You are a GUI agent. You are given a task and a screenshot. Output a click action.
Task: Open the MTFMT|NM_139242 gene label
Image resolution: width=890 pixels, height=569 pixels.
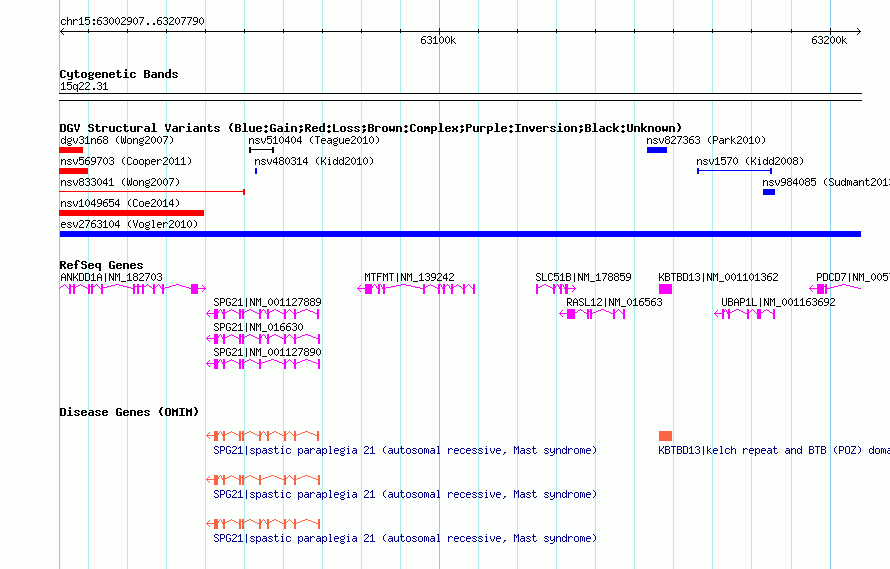pos(409,277)
